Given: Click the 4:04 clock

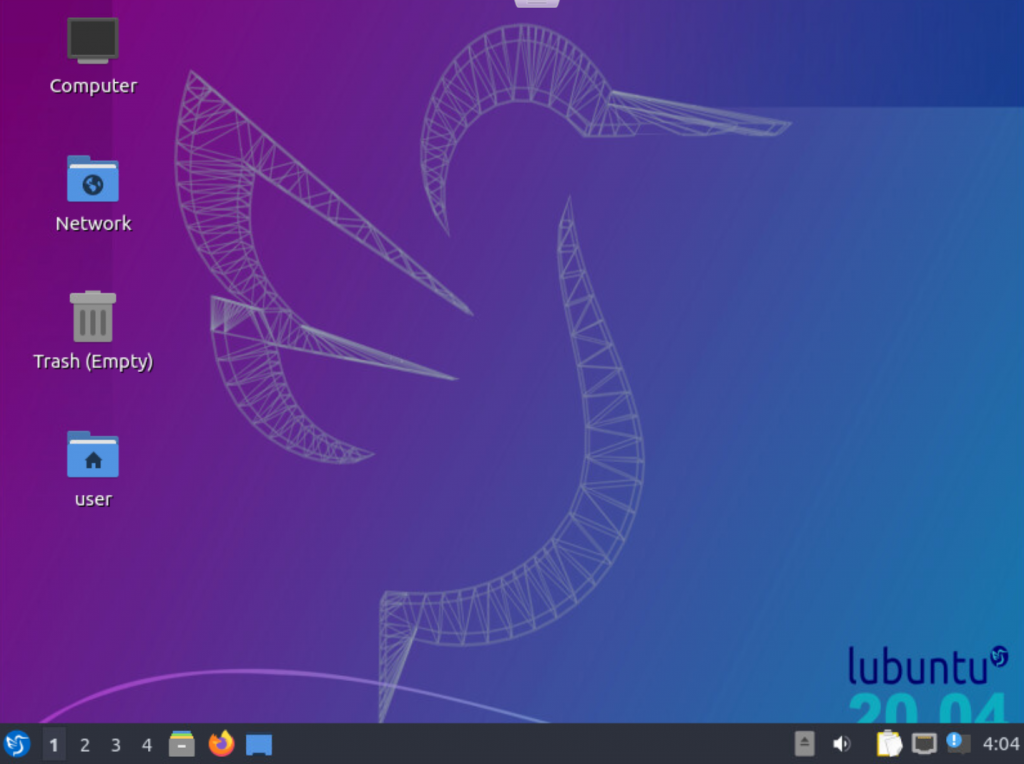Looking at the screenshot, I should 1001,744.
